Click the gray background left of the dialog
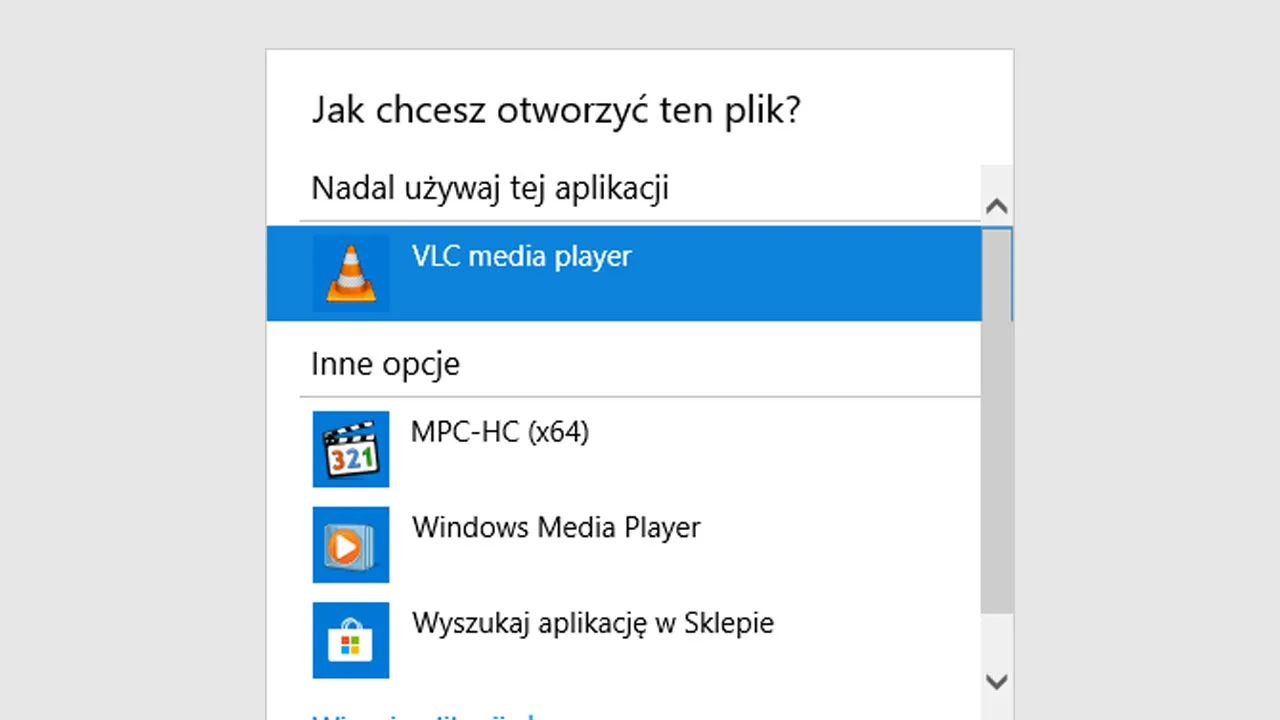The width and height of the screenshot is (1280, 720). tap(130, 360)
